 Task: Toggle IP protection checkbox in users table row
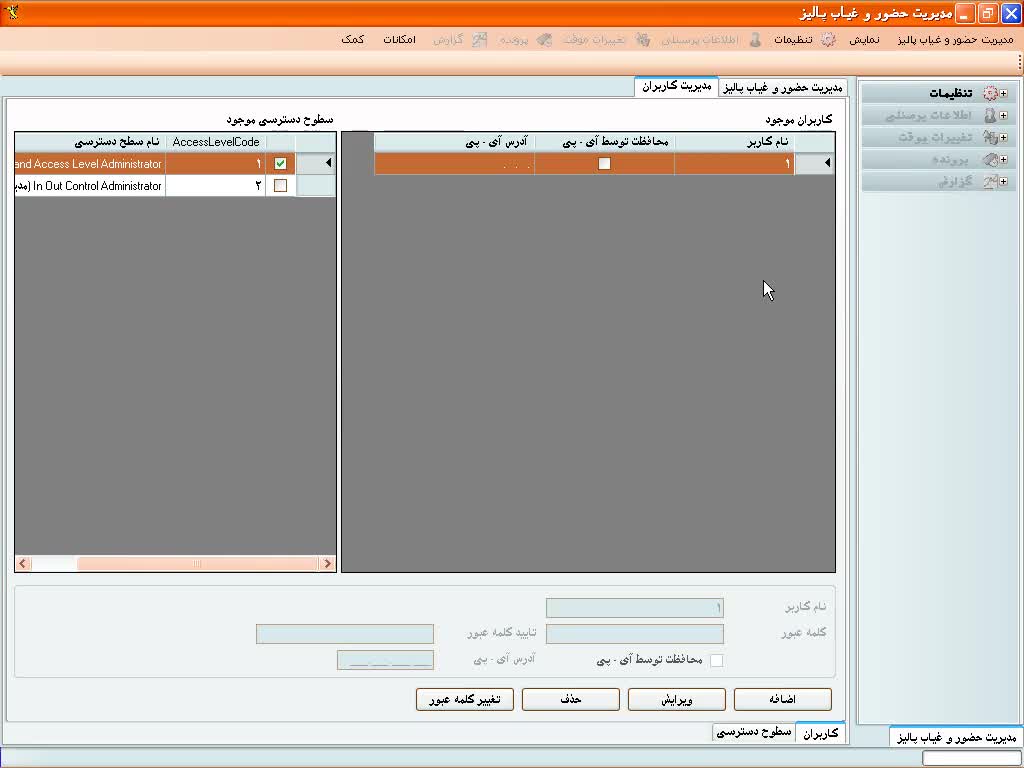point(604,164)
